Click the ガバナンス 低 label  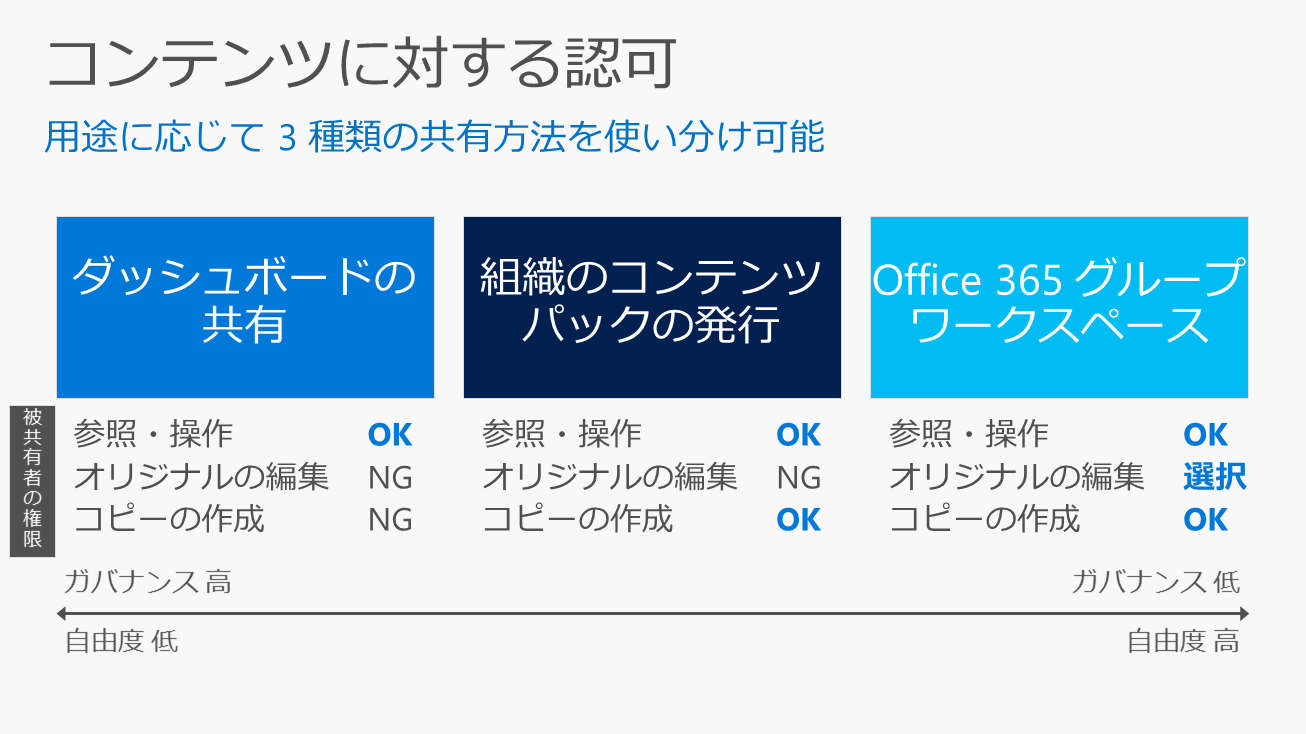(1155, 582)
